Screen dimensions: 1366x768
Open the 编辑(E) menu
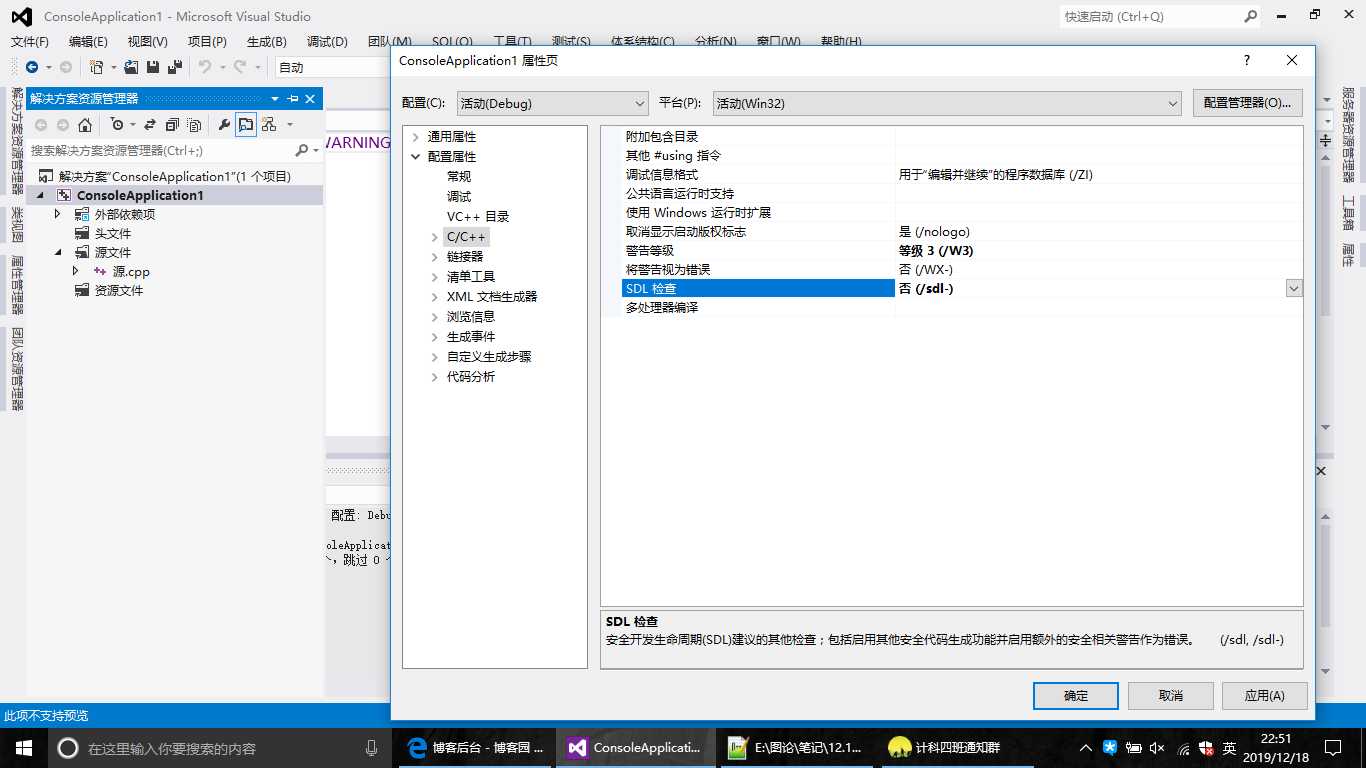point(88,41)
